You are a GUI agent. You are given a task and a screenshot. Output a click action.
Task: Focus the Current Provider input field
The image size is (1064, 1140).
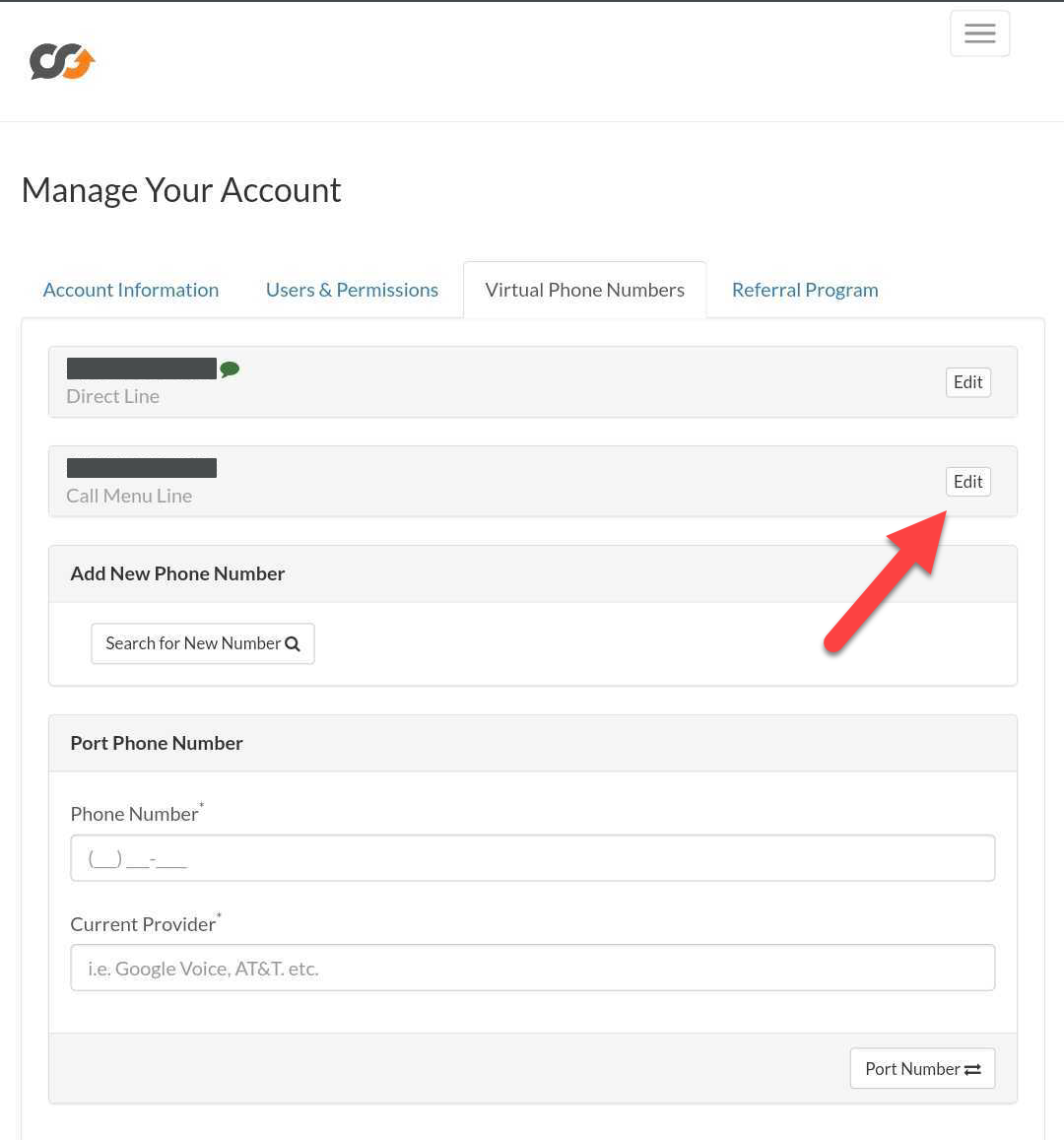click(533, 968)
